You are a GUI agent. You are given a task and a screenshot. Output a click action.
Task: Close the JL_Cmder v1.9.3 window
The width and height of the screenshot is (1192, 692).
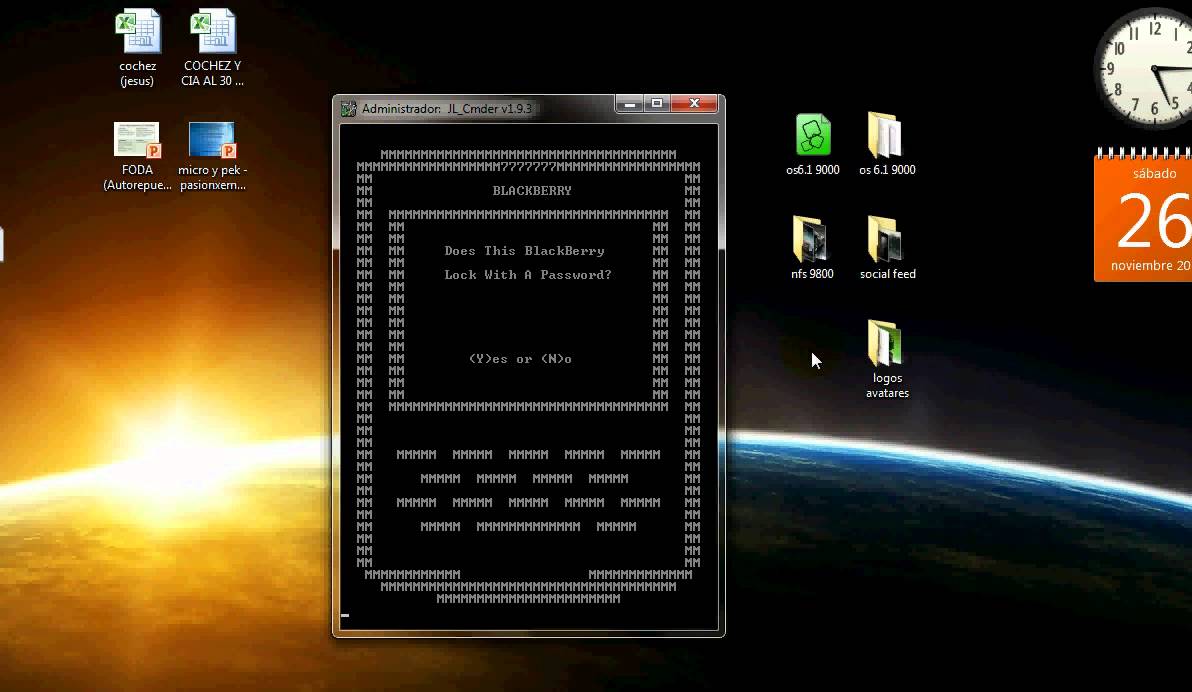click(694, 104)
